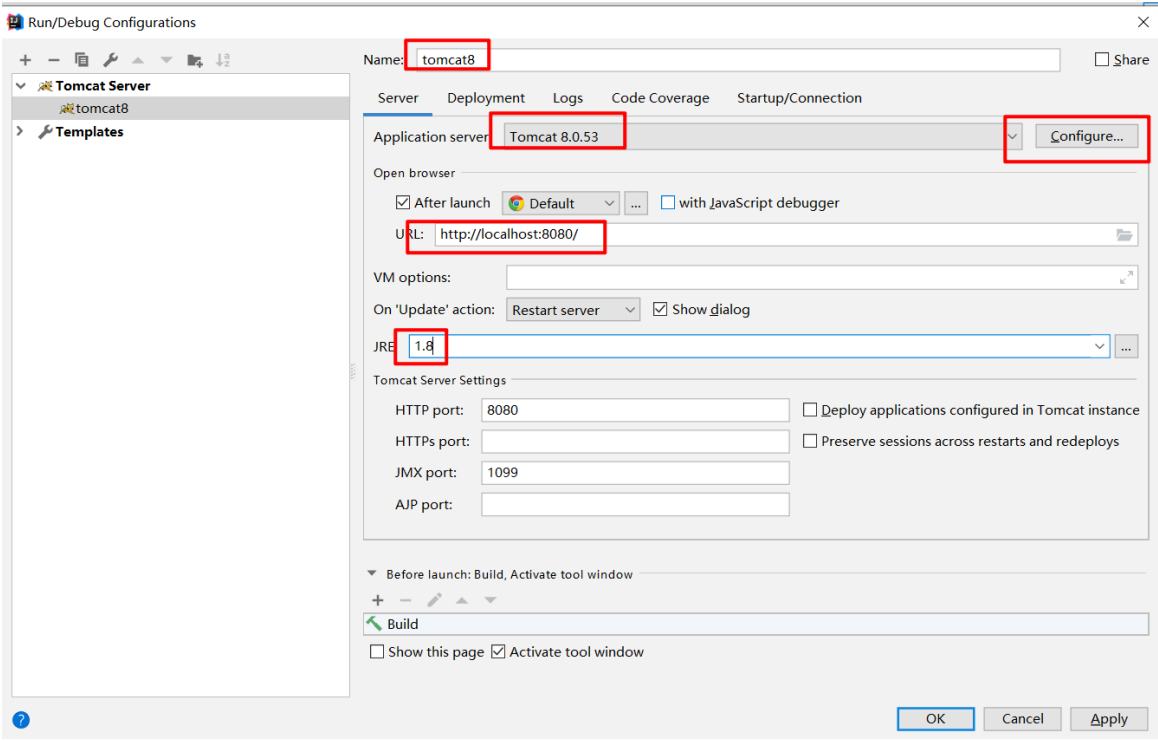
Task: Switch to the Server tab
Action: 398,98
